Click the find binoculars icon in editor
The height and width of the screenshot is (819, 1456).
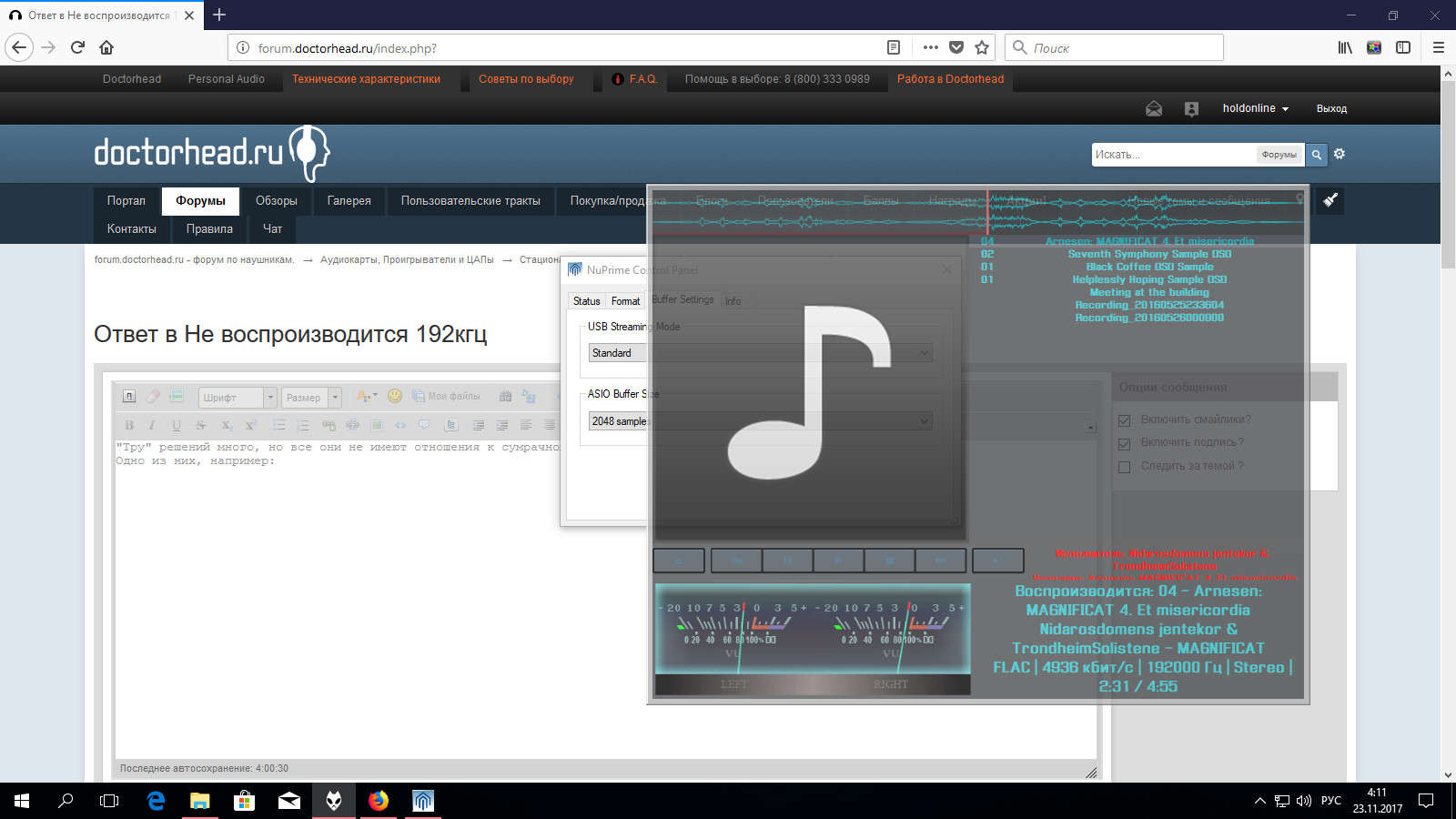click(x=505, y=396)
